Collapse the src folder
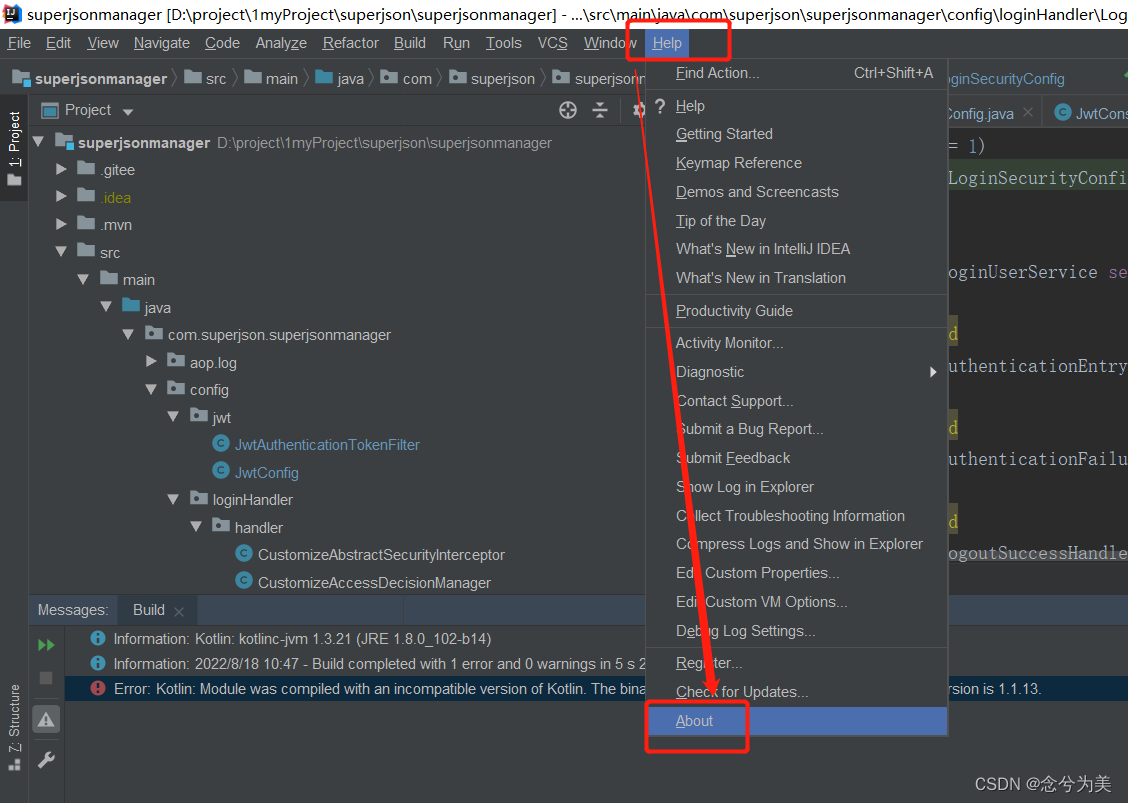The height and width of the screenshot is (803, 1128). 61,251
